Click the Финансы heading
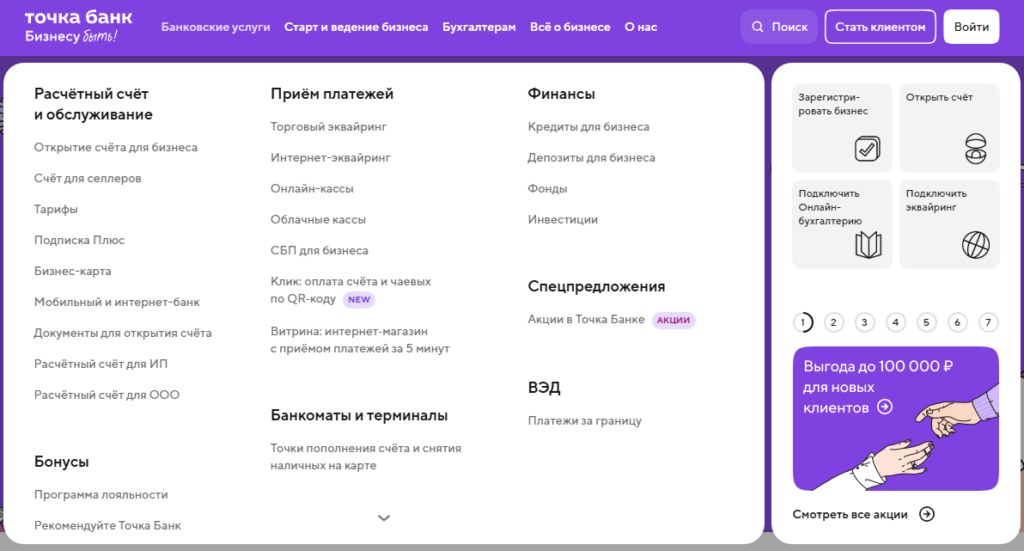 562,94
